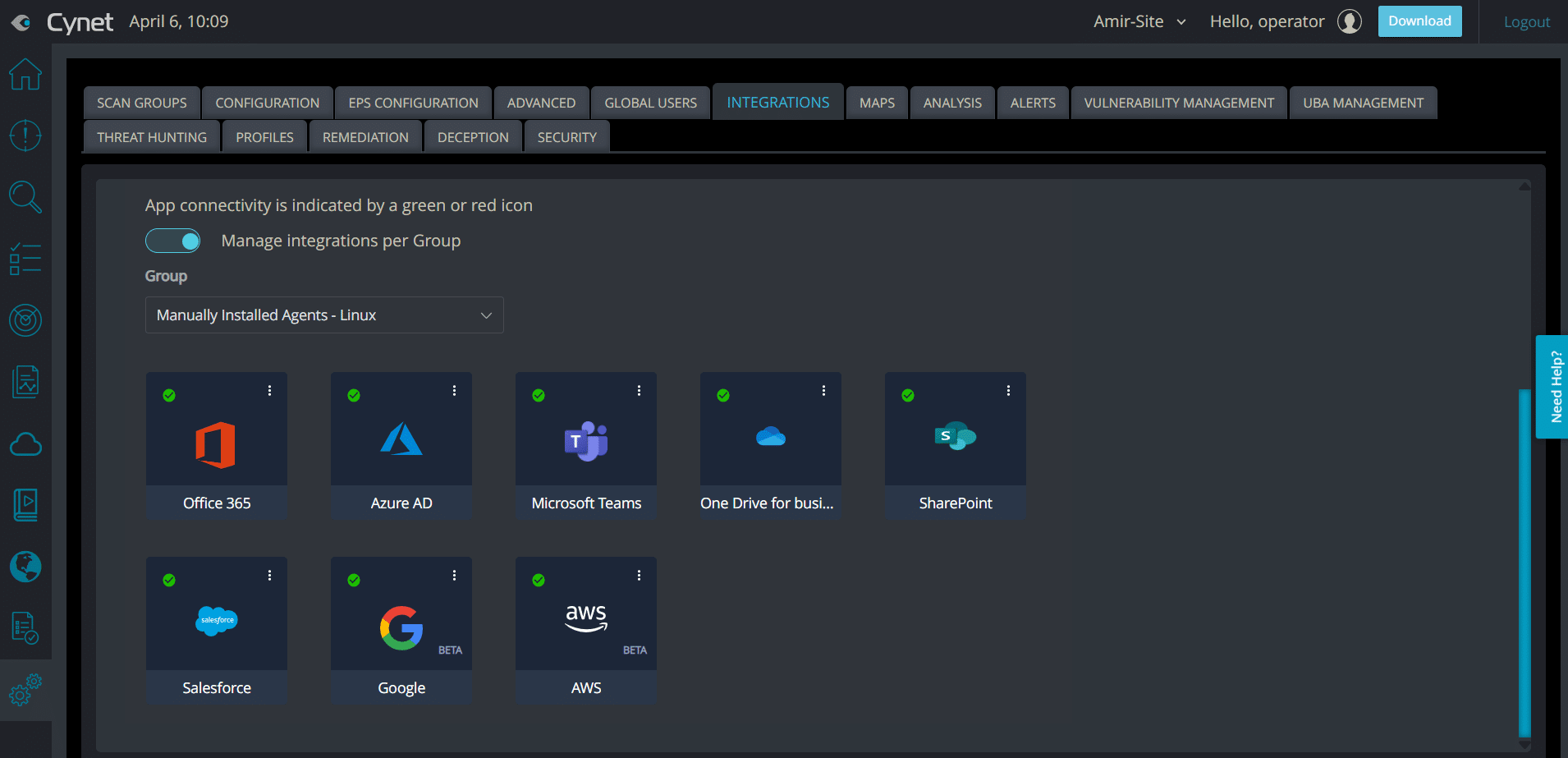Open the alerts exclamation icon in sidebar
The height and width of the screenshot is (758, 1568).
(25, 136)
